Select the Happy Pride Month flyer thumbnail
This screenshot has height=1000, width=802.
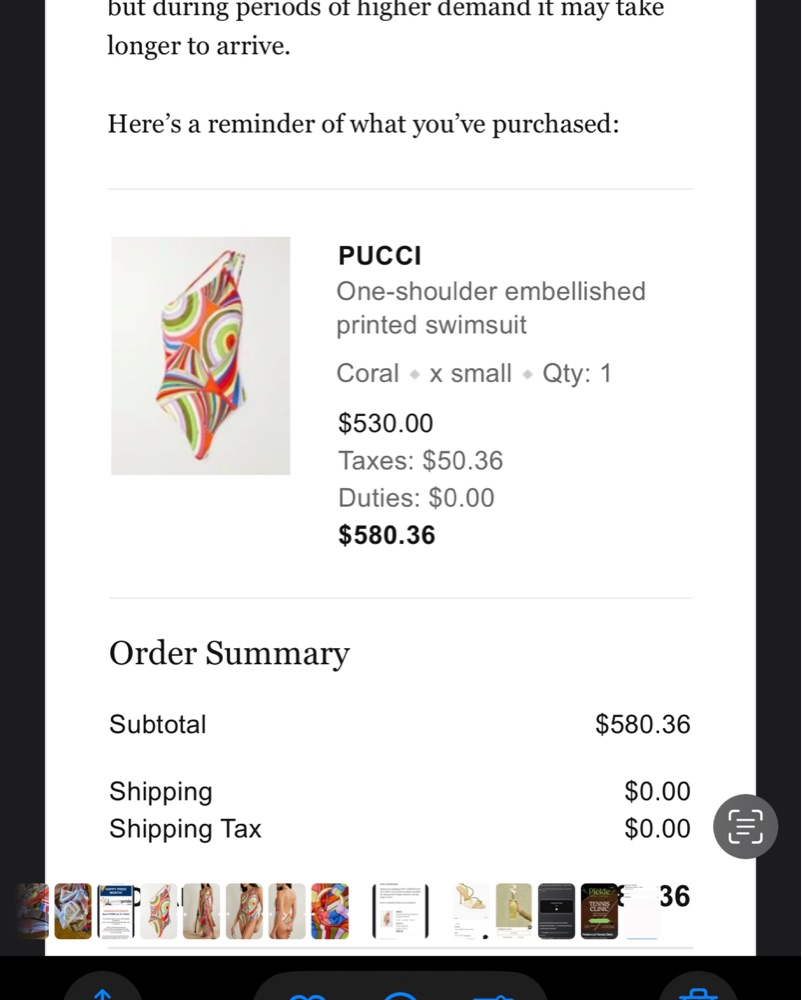pos(115,911)
